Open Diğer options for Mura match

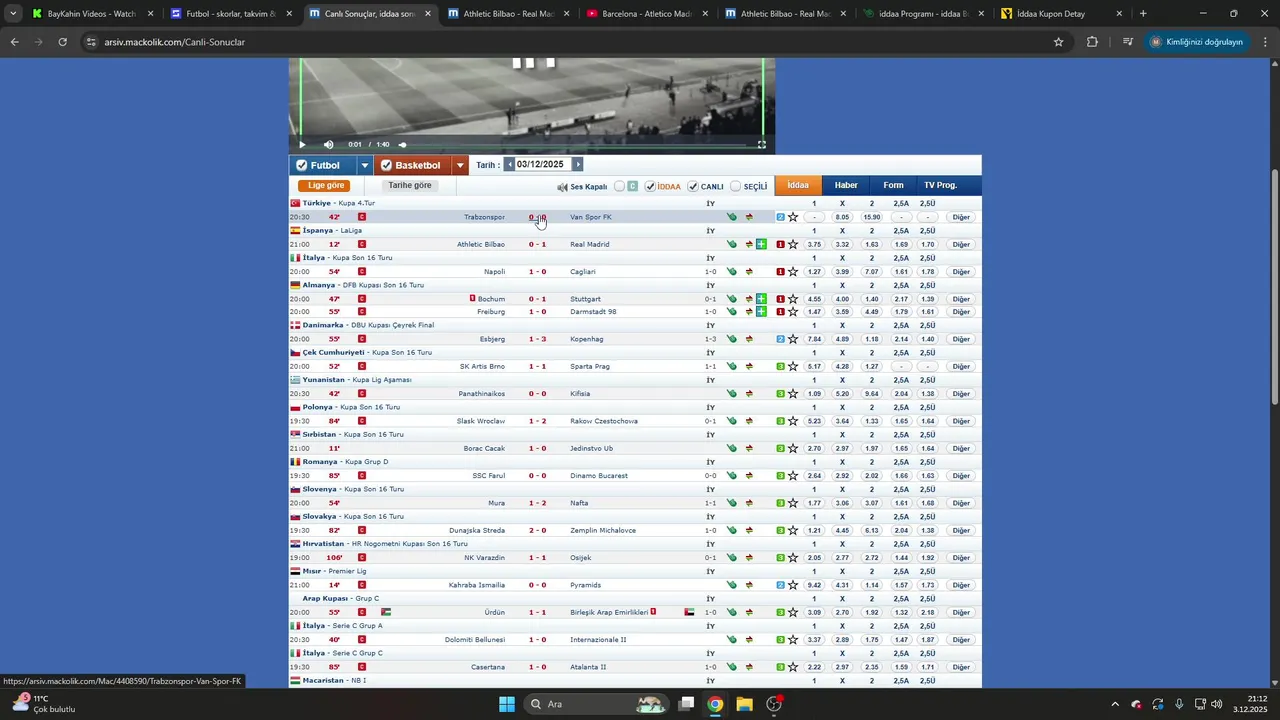(x=961, y=503)
